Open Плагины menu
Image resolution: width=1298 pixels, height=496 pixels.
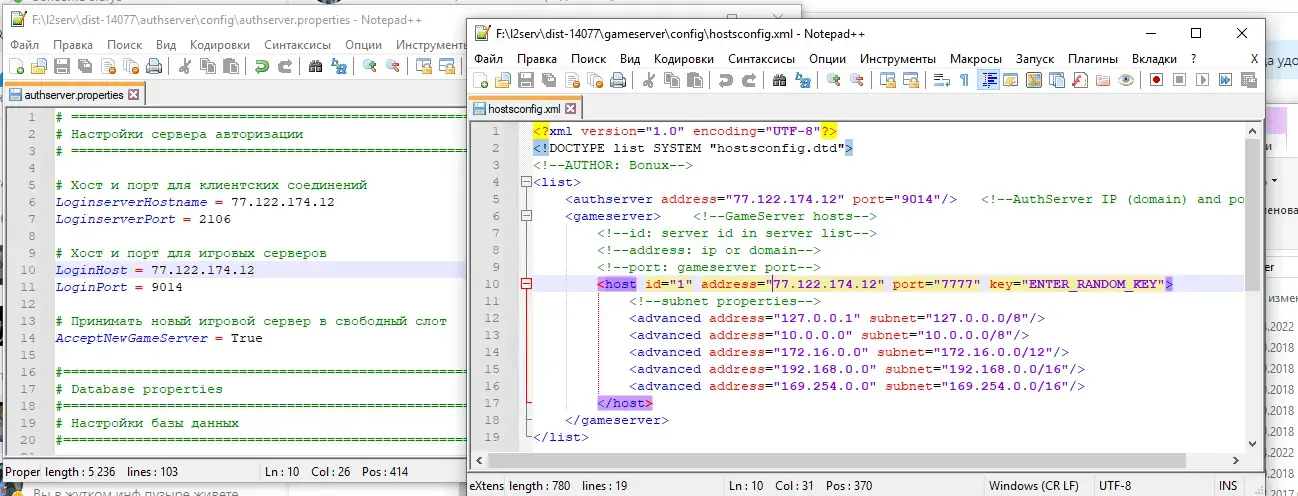pyautogui.click(x=1093, y=59)
